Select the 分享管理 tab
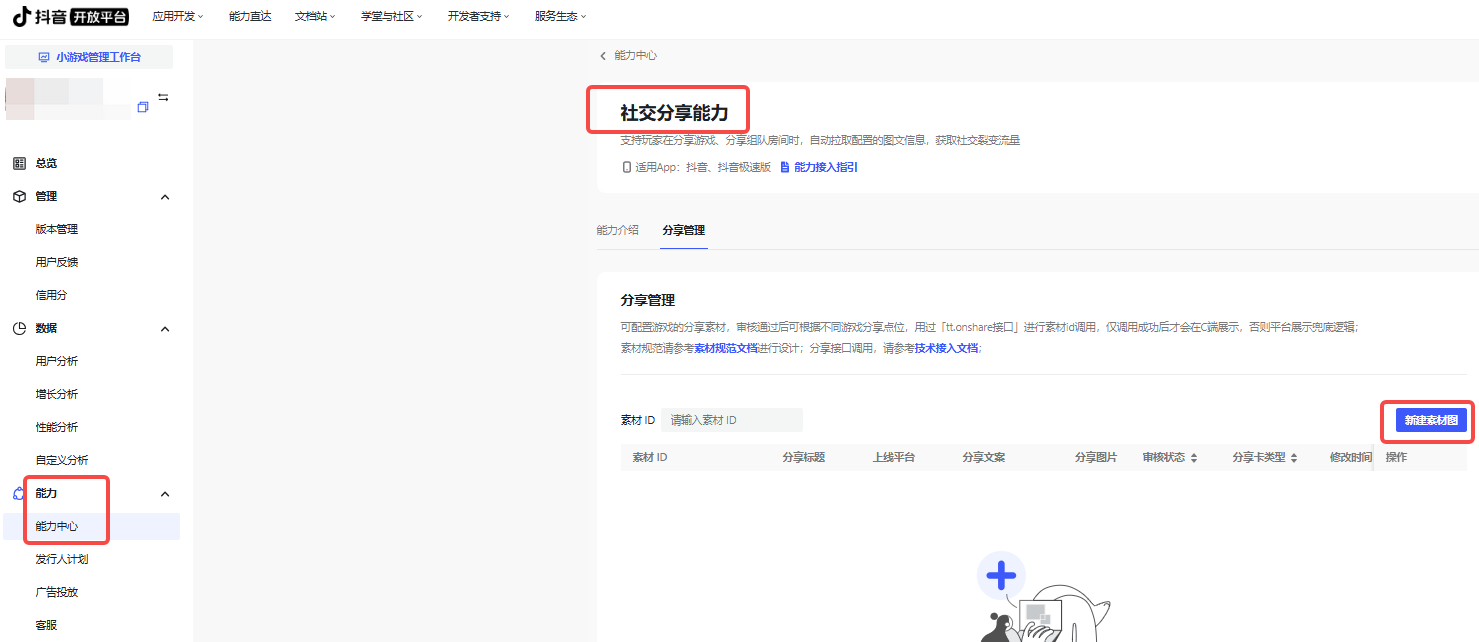Screen dimensions: 1479x642 click(684, 230)
